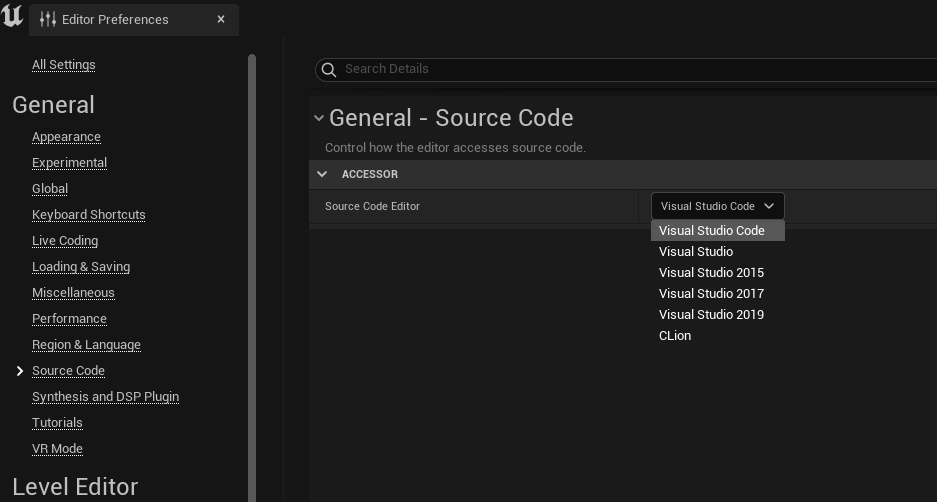Open Loading & Saving settings

point(81,267)
